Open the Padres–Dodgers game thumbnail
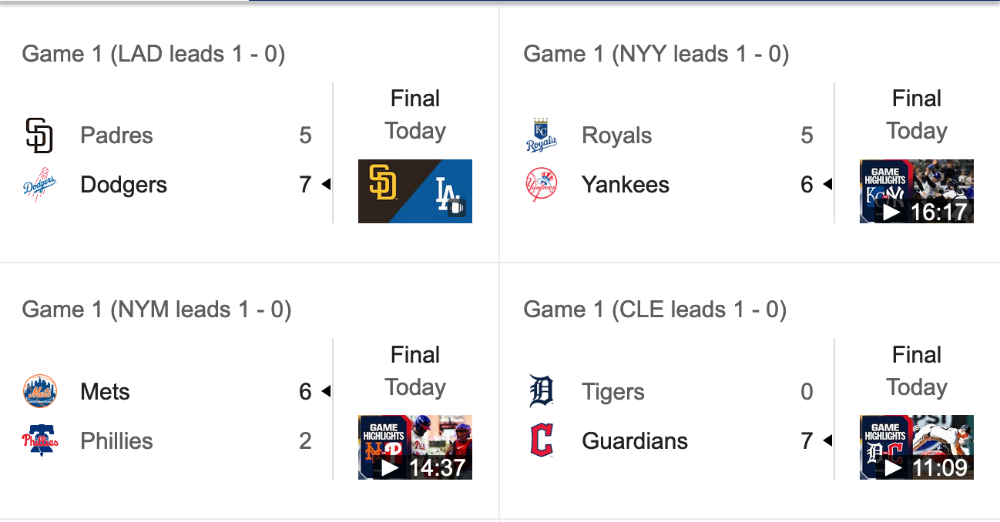 tap(415, 191)
